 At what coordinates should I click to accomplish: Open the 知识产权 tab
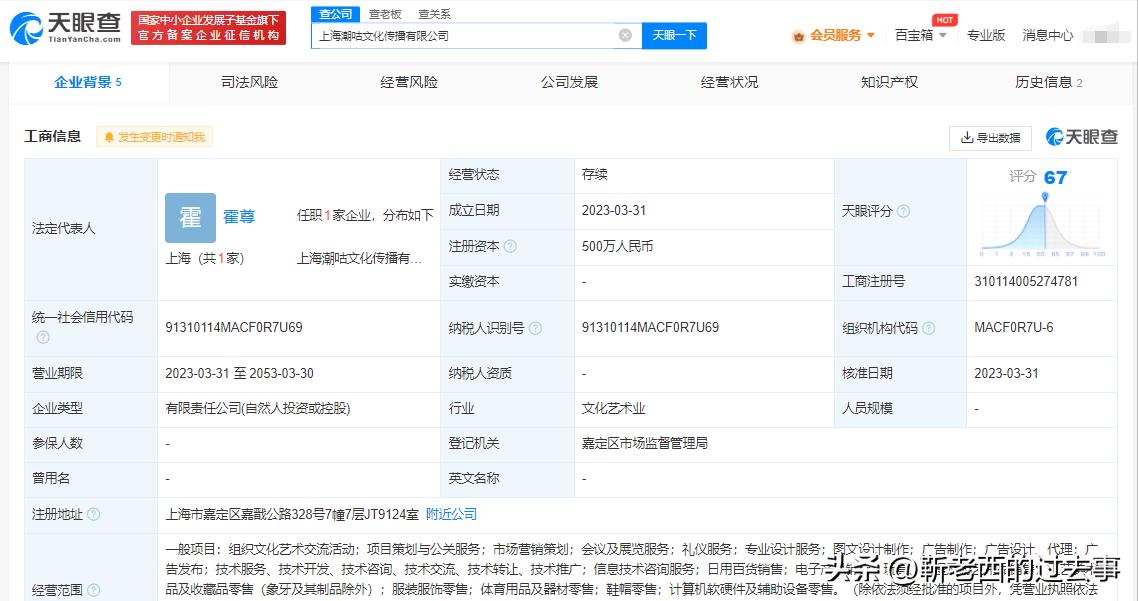888,83
